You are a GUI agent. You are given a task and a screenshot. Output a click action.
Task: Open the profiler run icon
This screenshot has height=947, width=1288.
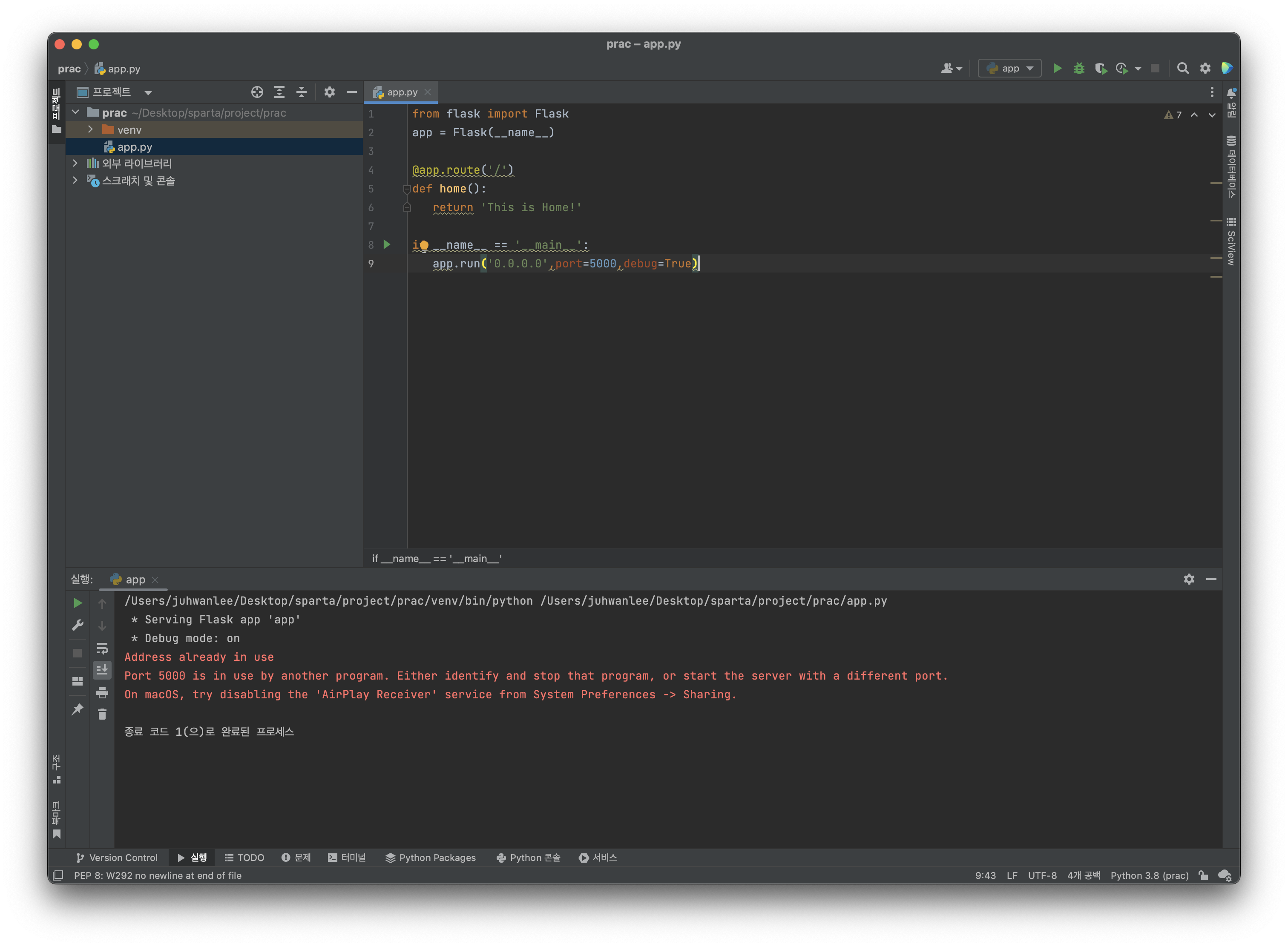1122,68
